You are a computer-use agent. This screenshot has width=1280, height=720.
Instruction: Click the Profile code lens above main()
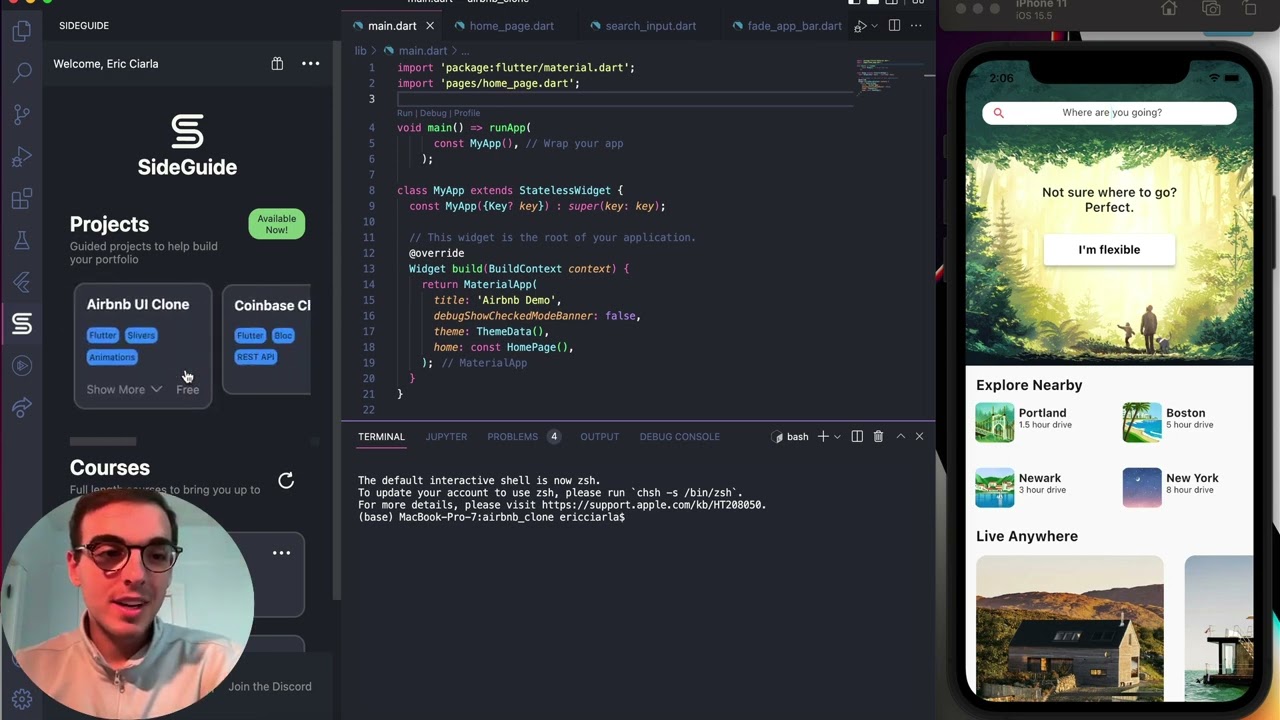(467, 113)
